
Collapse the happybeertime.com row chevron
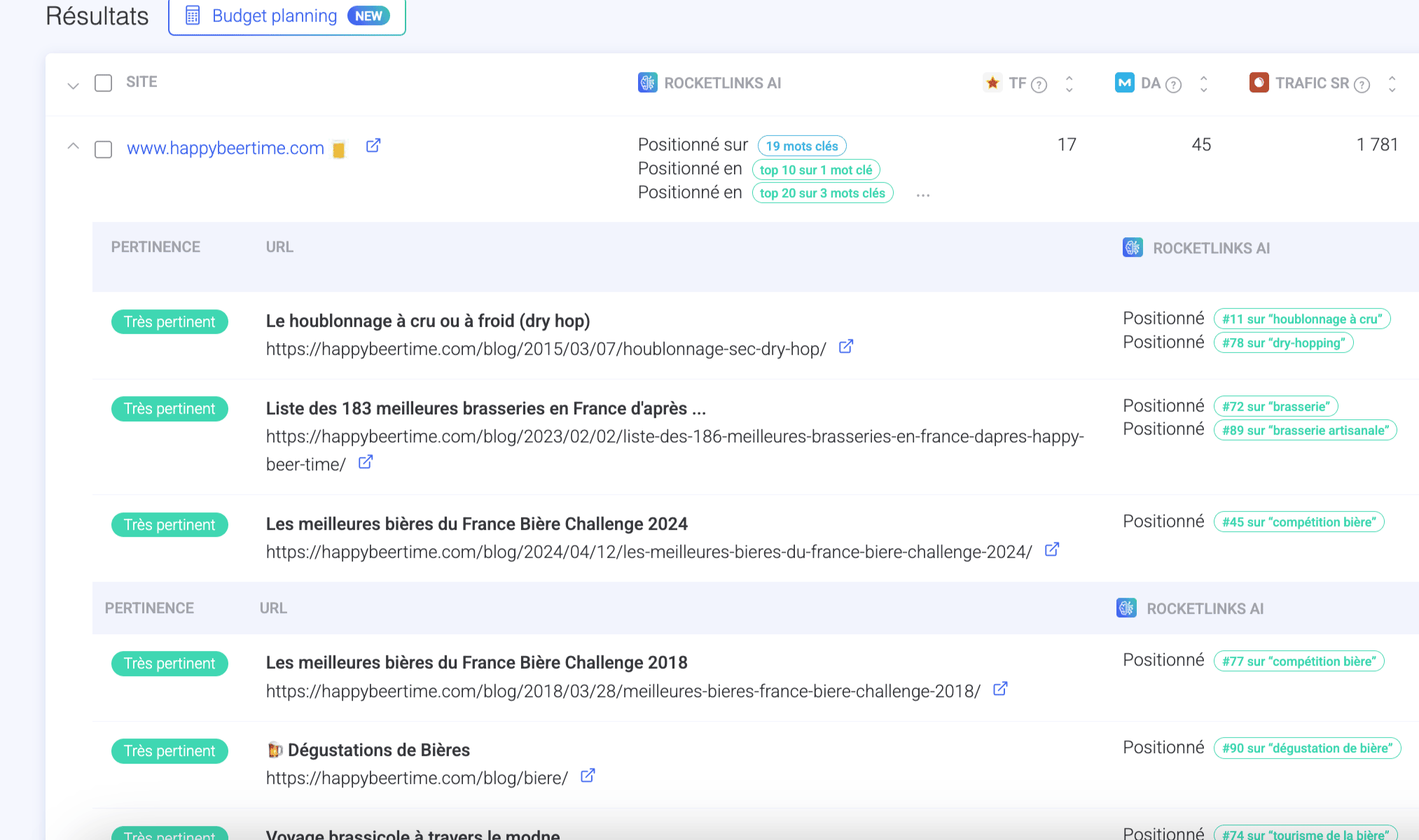tap(73, 146)
